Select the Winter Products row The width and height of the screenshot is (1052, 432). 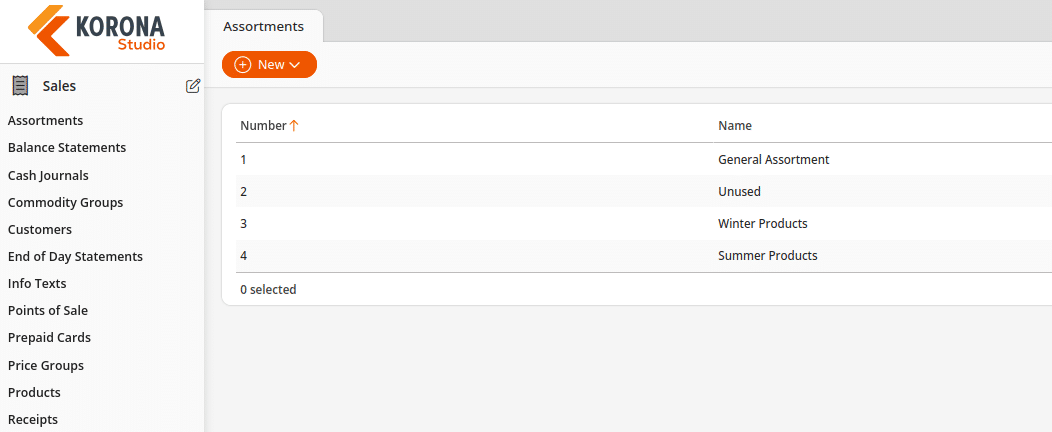(643, 223)
